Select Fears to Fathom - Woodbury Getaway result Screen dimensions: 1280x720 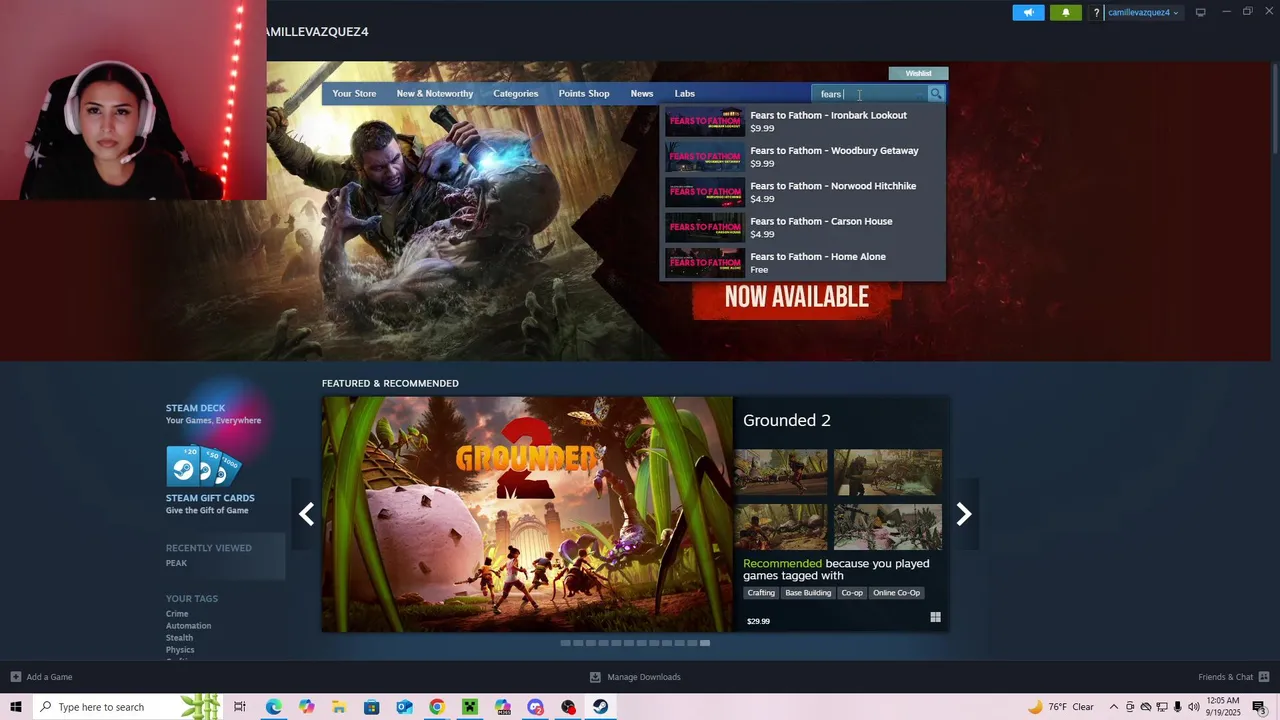coord(803,157)
